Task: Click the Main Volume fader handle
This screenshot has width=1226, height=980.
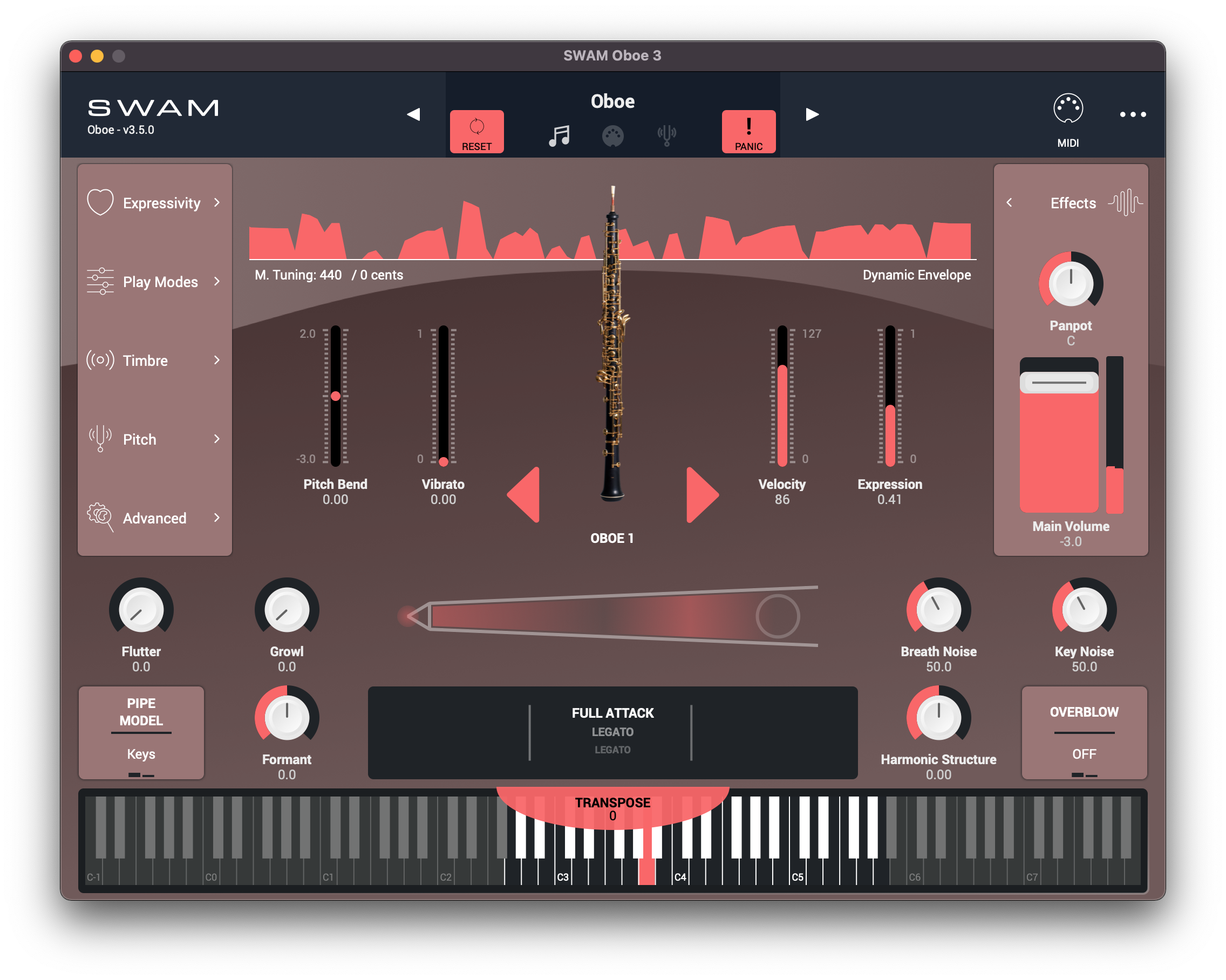Action: click(1059, 382)
